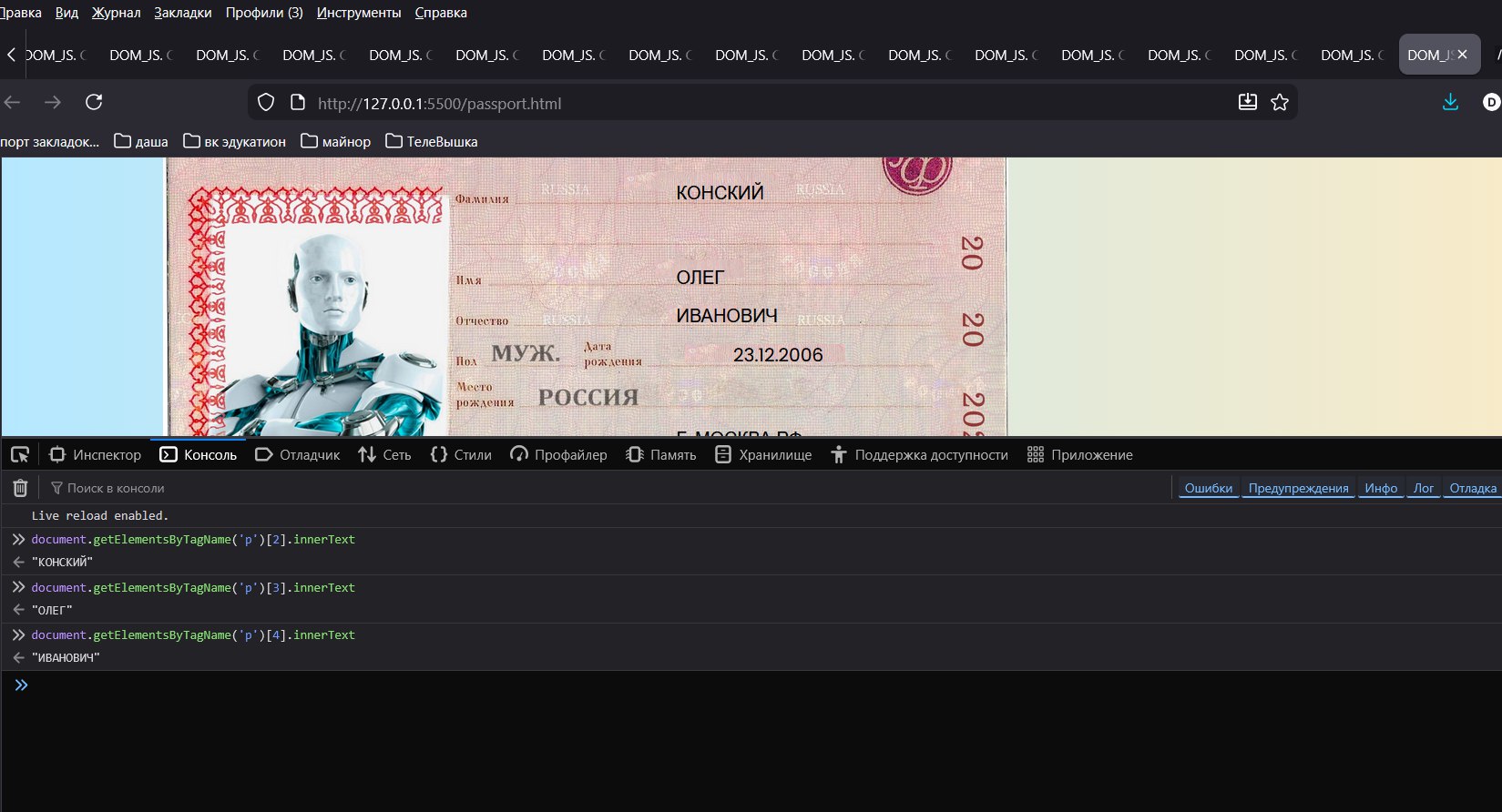Reload the current page
This screenshot has width=1502, height=812.
(x=94, y=102)
